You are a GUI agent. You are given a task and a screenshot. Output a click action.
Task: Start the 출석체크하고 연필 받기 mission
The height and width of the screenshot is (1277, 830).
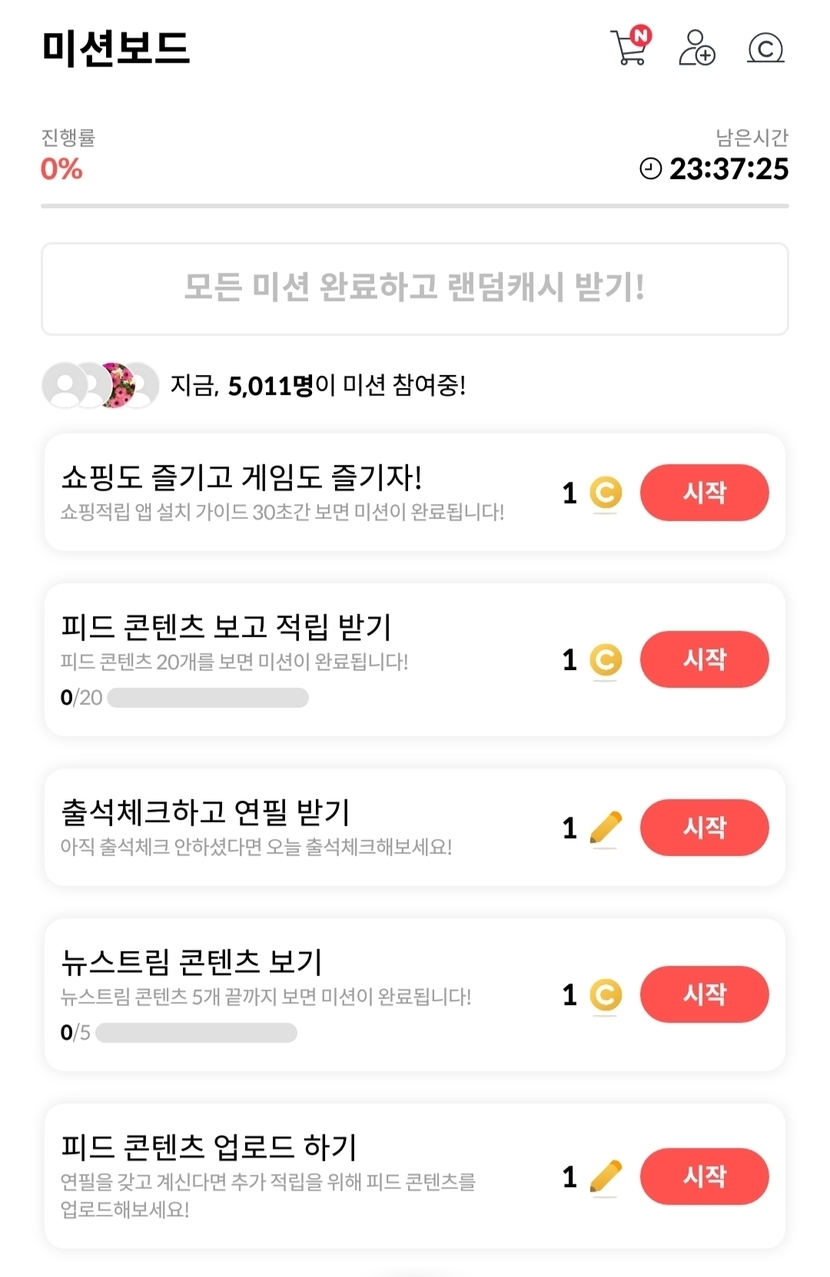704,828
